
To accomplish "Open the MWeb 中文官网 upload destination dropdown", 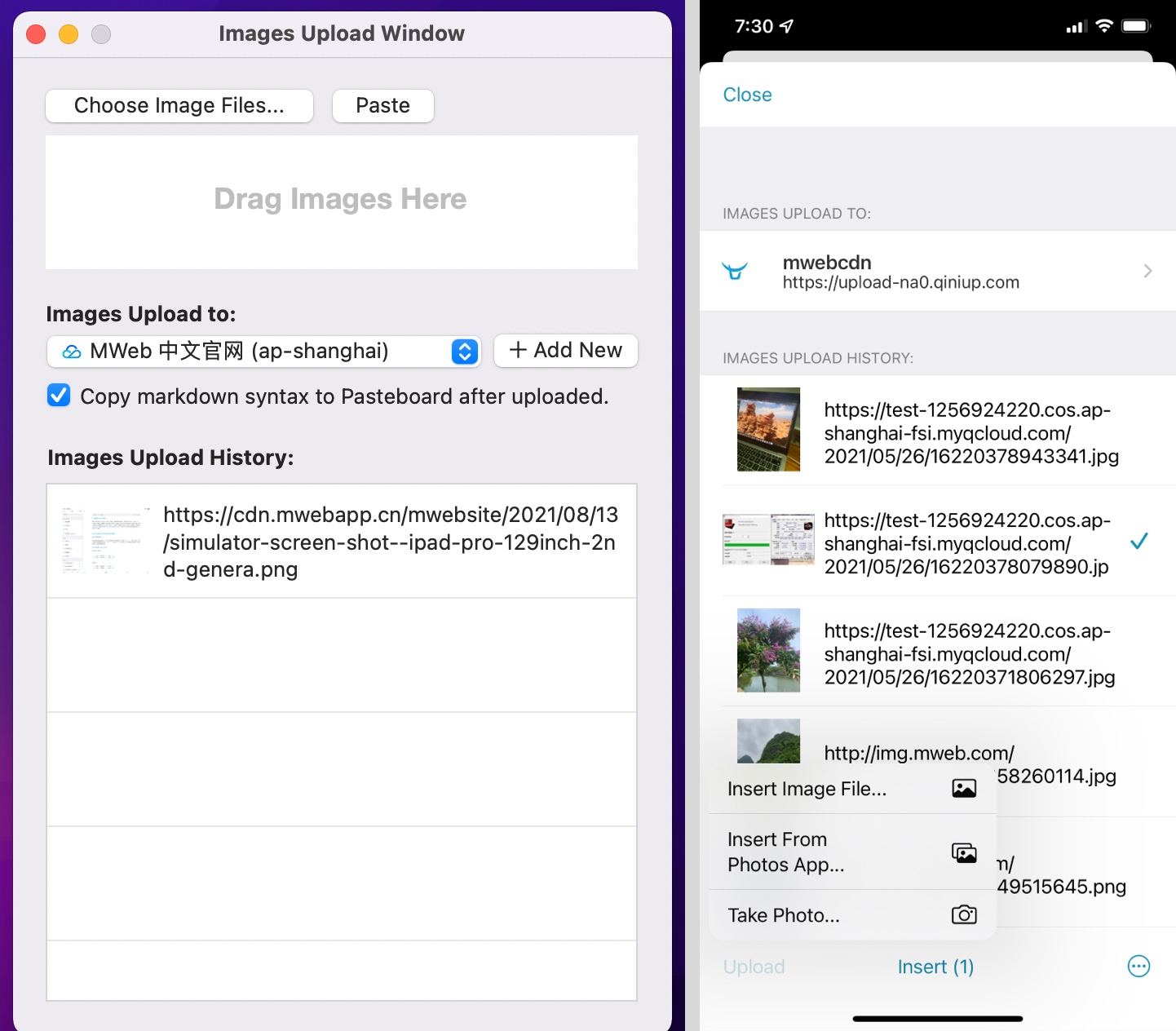I will pyautogui.click(x=264, y=352).
